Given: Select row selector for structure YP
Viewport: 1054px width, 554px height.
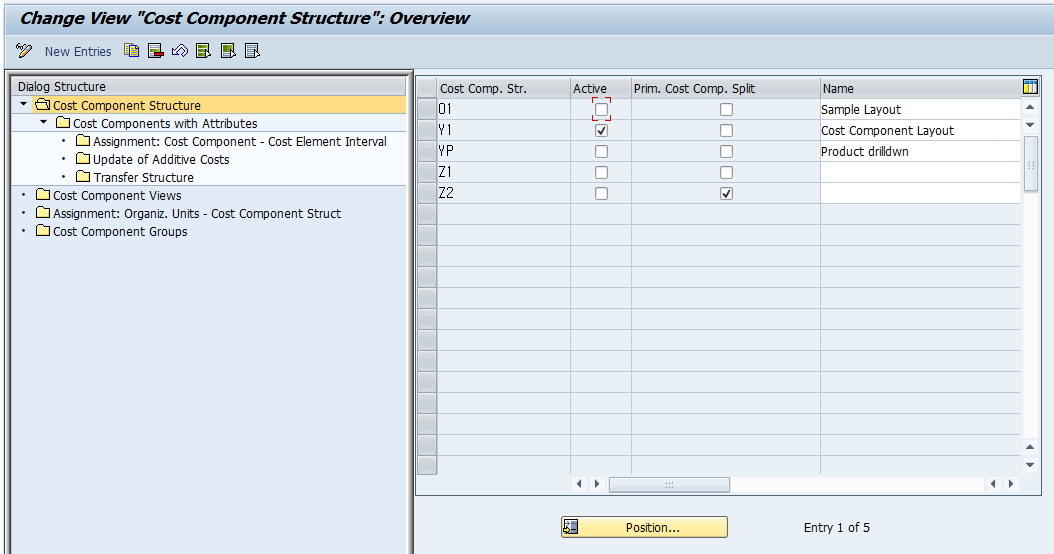Looking at the screenshot, I should tap(427, 151).
